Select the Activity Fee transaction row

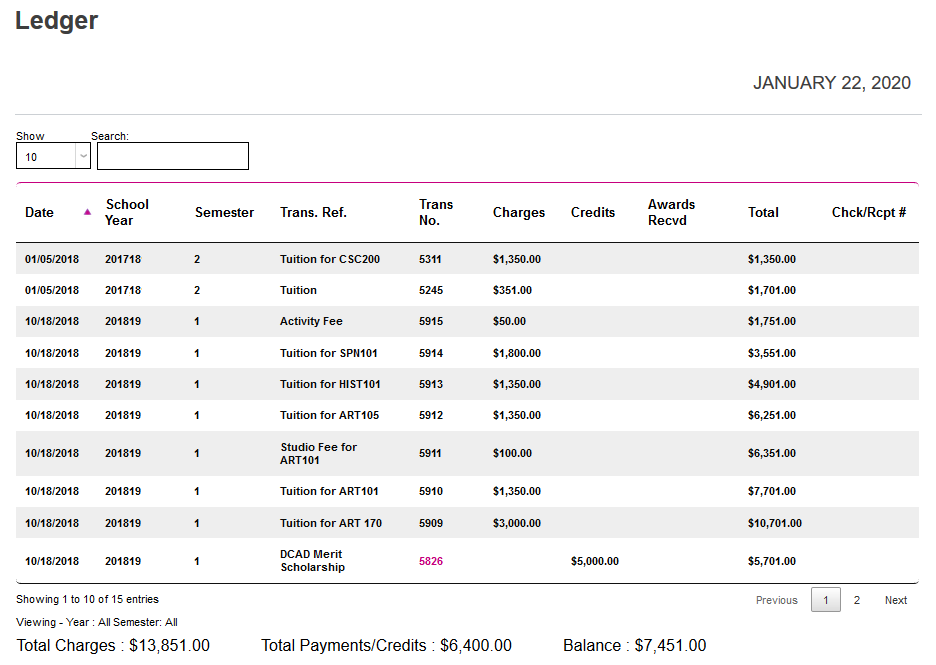click(x=311, y=322)
